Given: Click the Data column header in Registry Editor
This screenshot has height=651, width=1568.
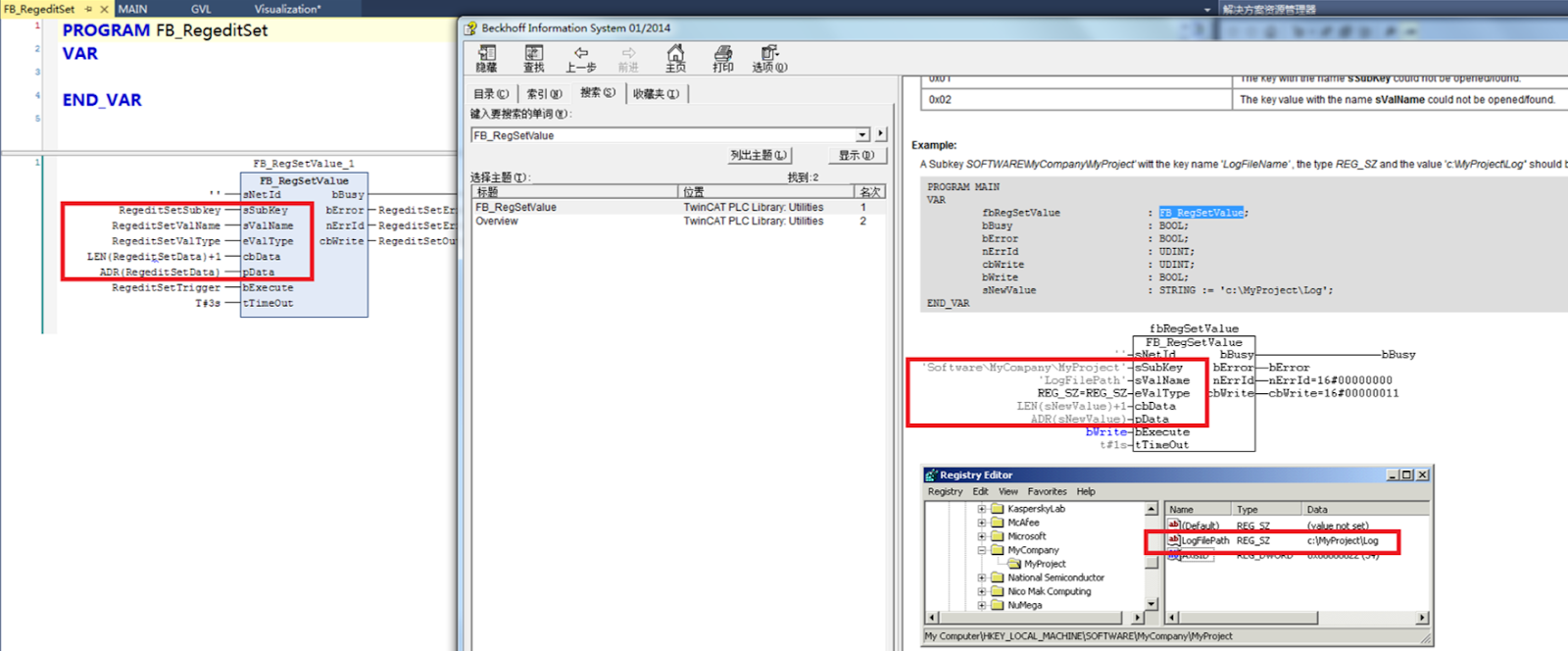Looking at the screenshot, I should (1365, 510).
